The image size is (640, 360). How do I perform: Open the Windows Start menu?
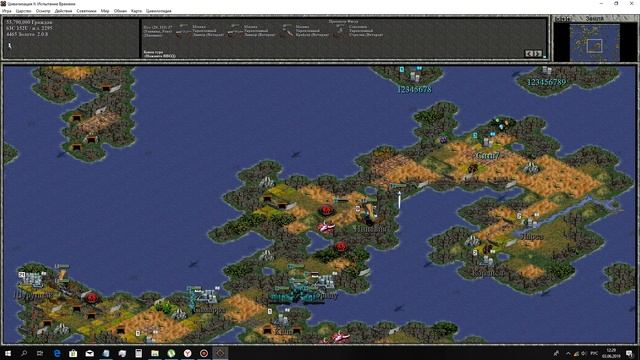click(x=7, y=353)
